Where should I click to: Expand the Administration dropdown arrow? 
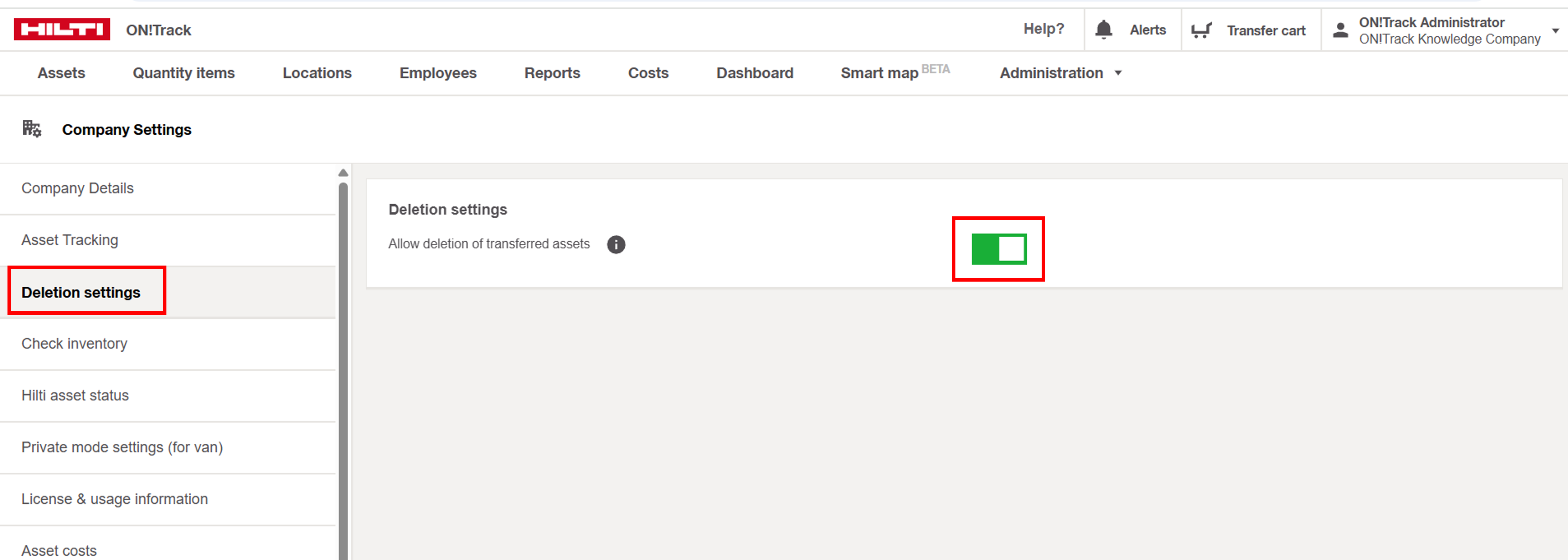pos(1118,73)
